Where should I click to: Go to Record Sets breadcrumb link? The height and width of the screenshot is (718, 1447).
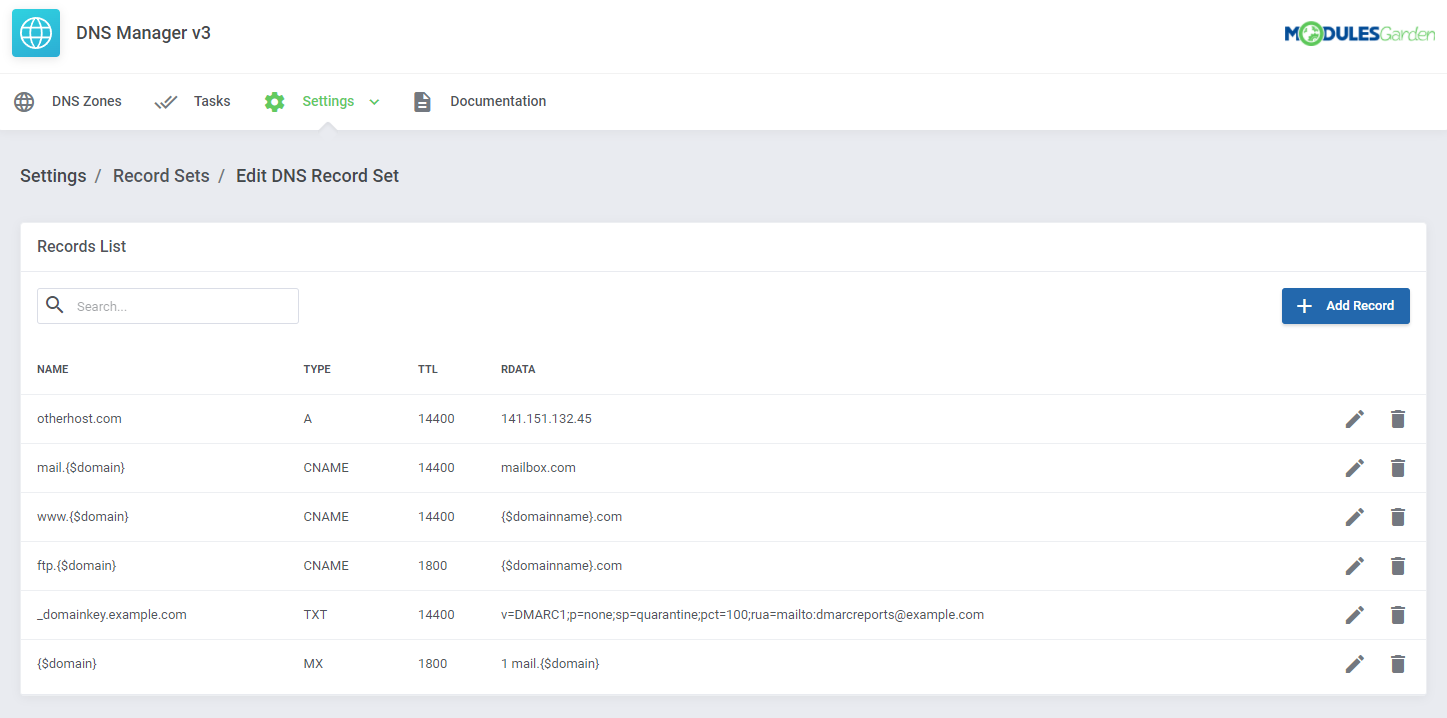(x=161, y=176)
